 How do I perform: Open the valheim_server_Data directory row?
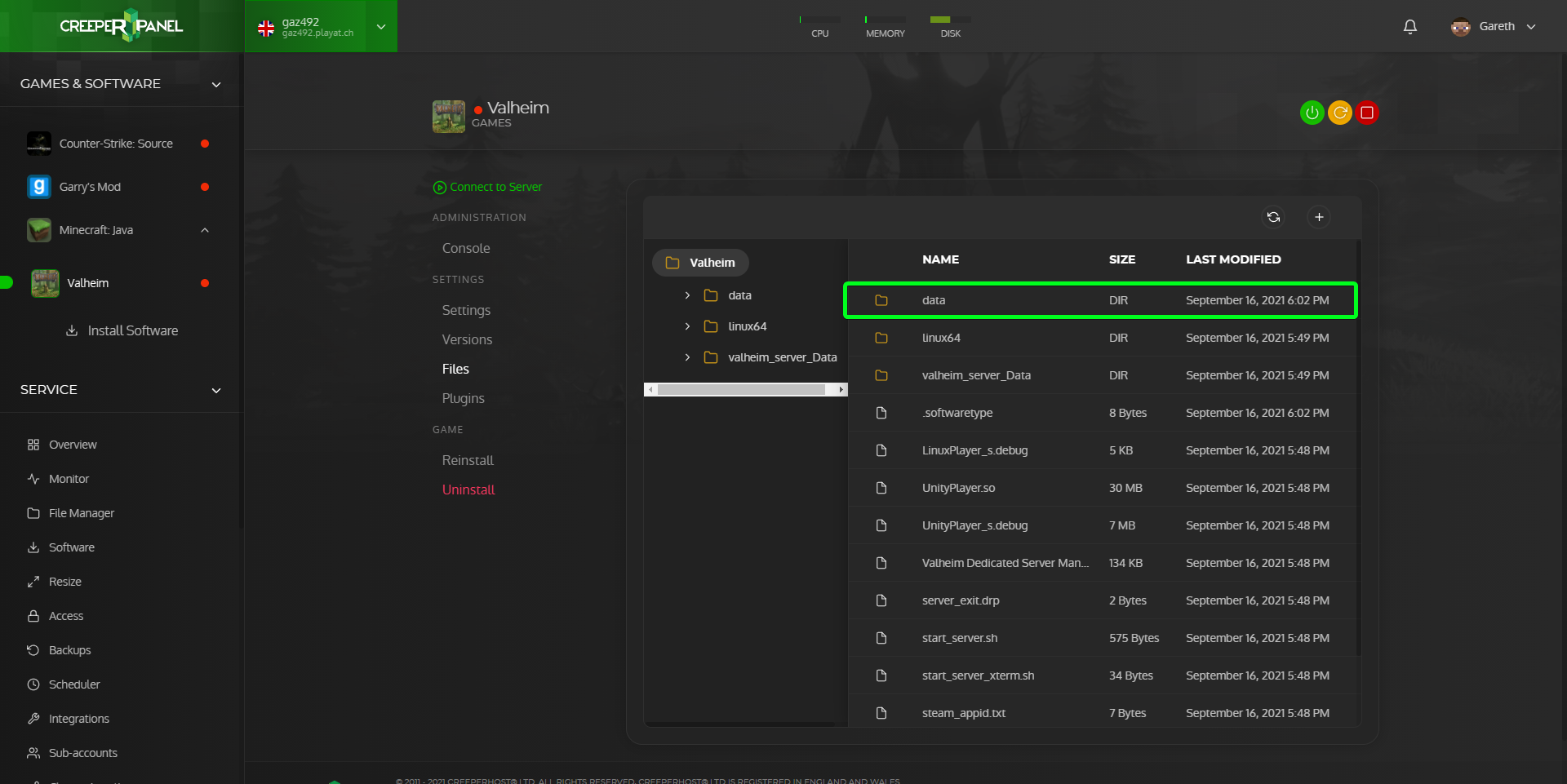[1102, 375]
